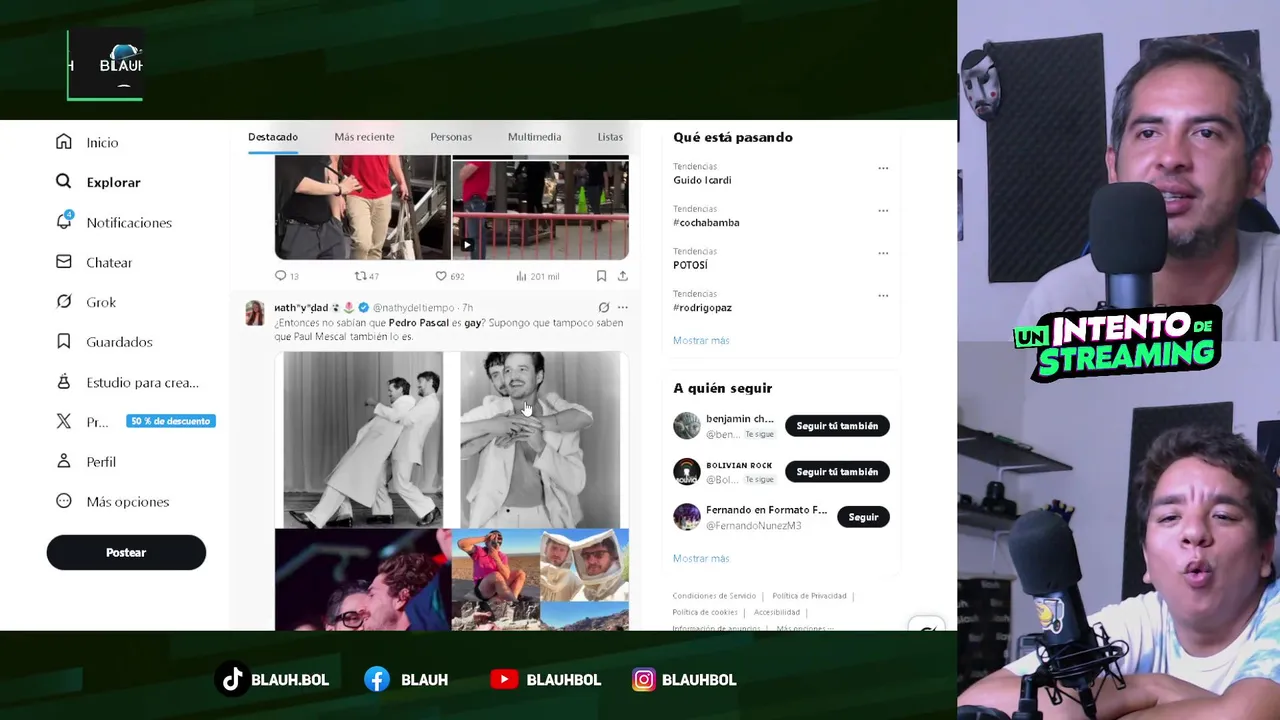Open three-dot menu on nathydeltiempo post
Viewport: 1280px width, 720px height.
coord(622,307)
